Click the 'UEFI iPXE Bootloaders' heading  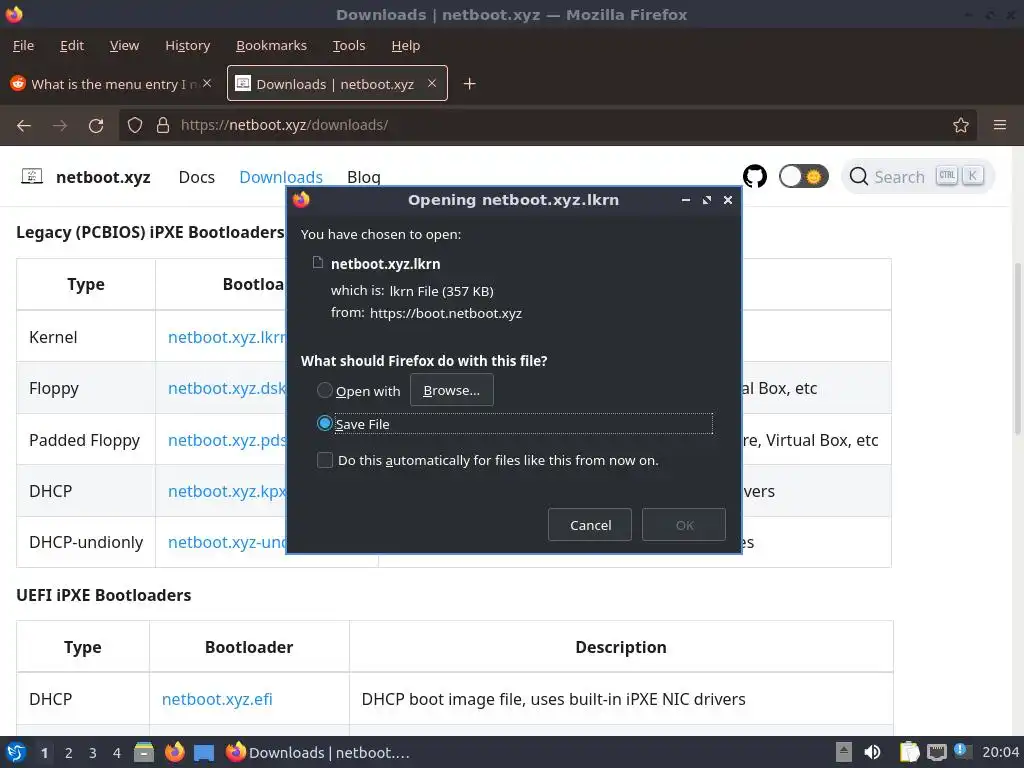click(104, 595)
